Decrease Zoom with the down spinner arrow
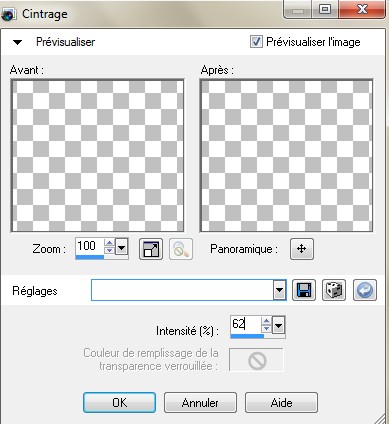The height and width of the screenshot is (424, 389). pos(109,251)
